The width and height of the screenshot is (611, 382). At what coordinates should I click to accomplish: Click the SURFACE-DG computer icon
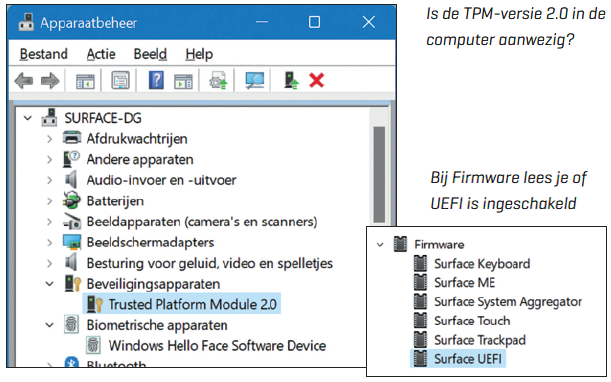pyautogui.click(x=49, y=117)
